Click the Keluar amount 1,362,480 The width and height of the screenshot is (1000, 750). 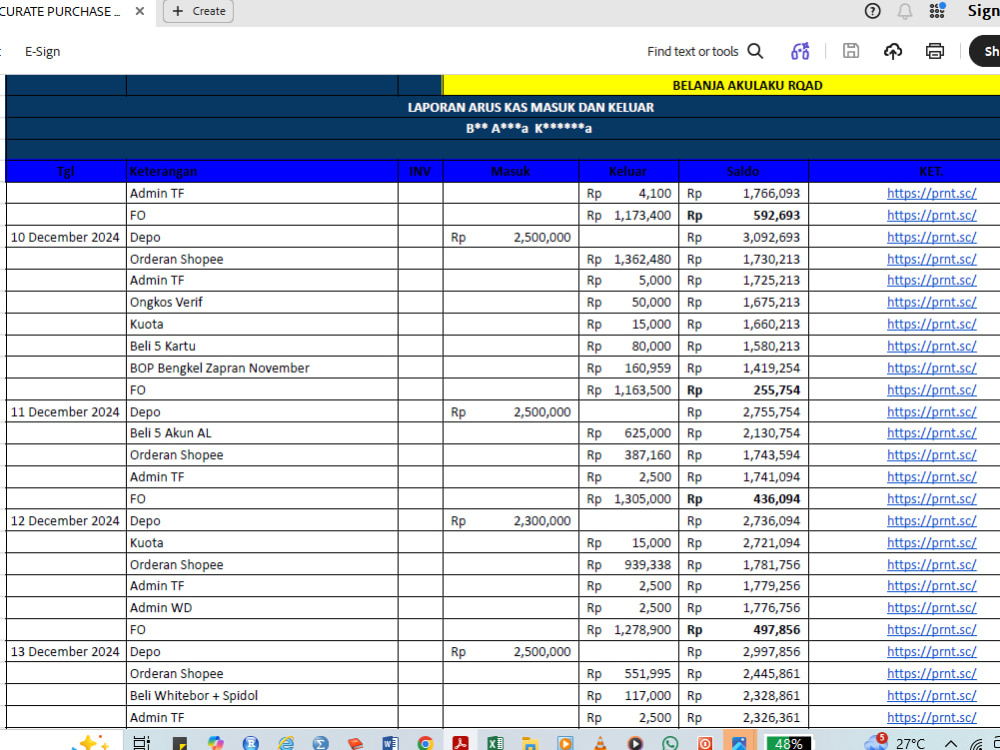[x=642, y=260]
